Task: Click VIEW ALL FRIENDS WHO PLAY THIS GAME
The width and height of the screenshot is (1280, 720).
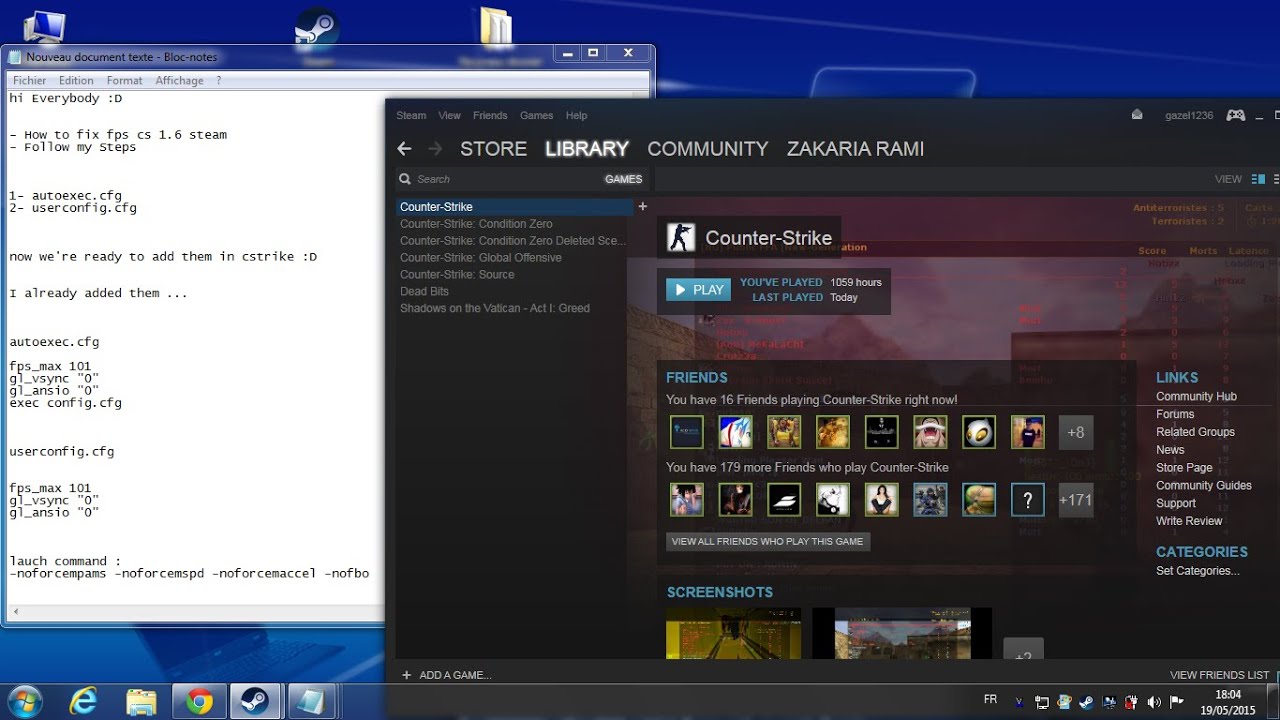Action: [767, 541]
